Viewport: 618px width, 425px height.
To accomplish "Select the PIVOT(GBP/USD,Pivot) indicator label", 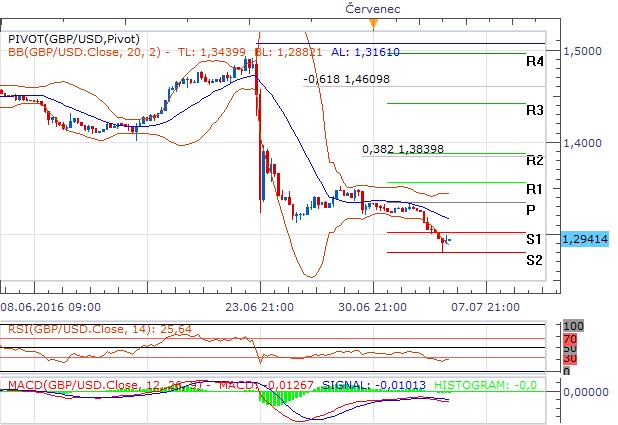I will [74, 39].
